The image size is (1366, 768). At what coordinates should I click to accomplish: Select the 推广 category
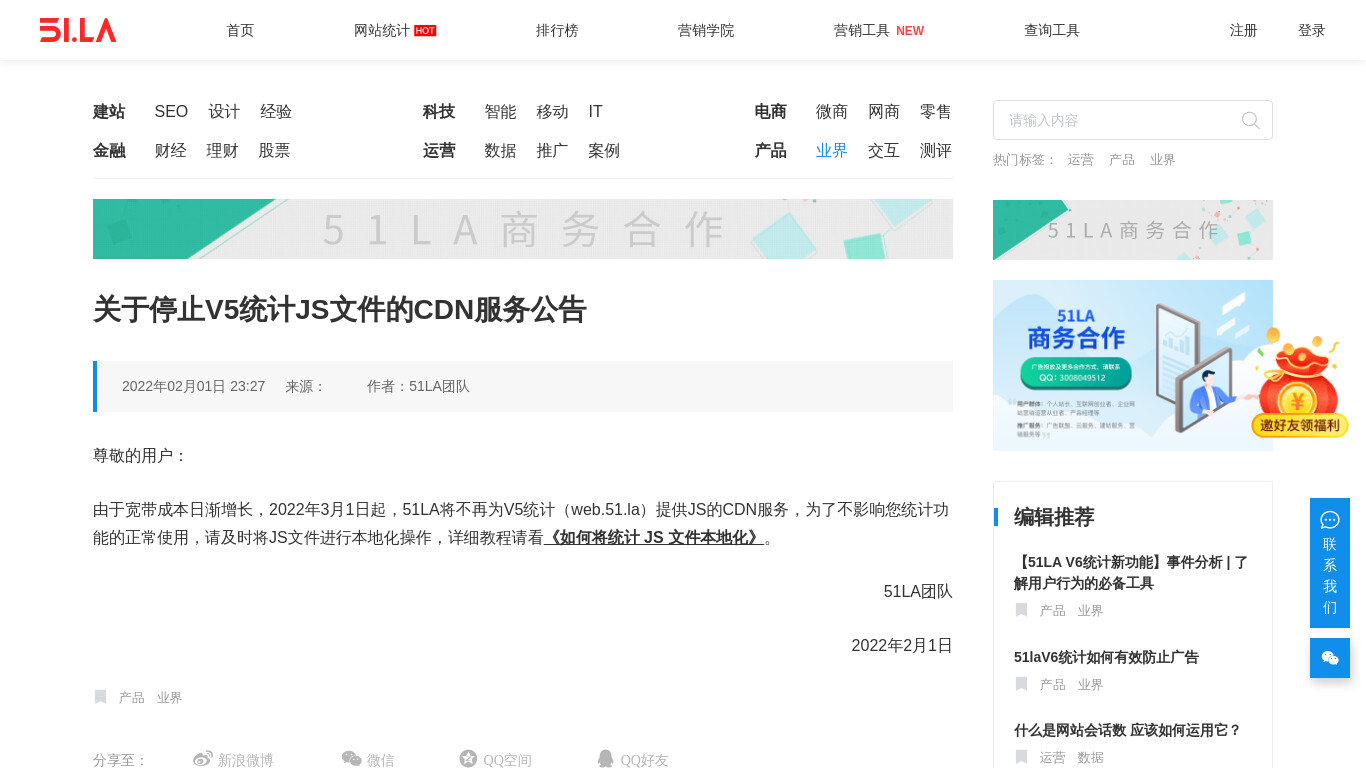click(x=552, y=151)
